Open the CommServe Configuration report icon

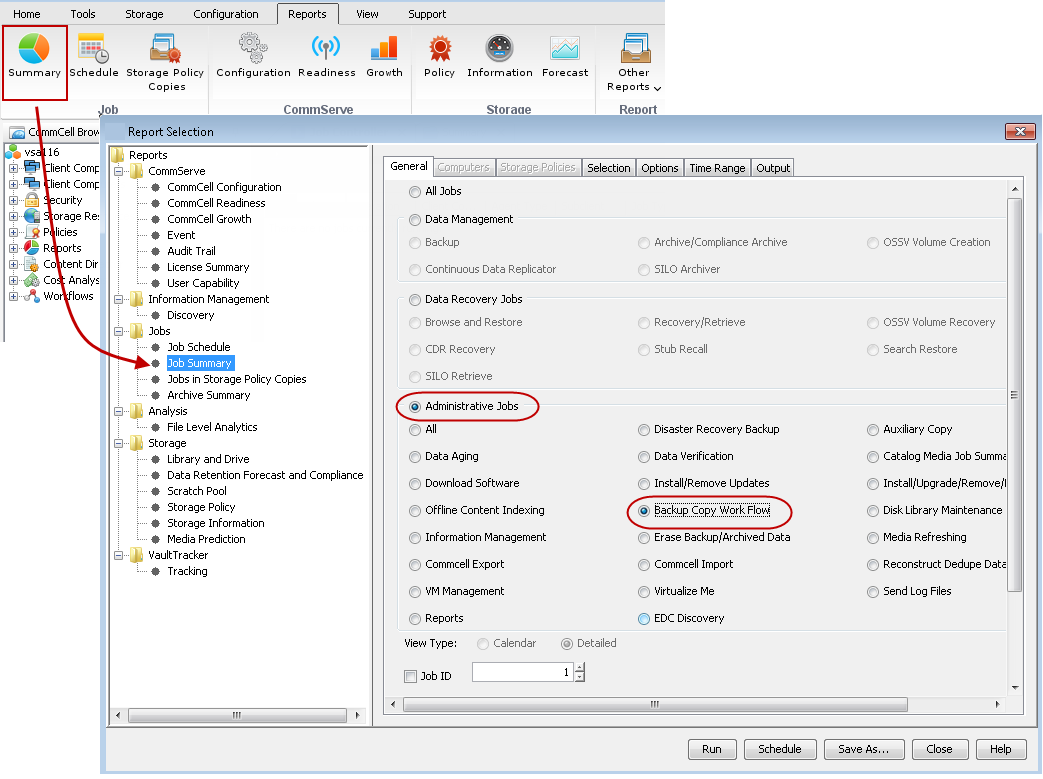(x=253, y=57)
